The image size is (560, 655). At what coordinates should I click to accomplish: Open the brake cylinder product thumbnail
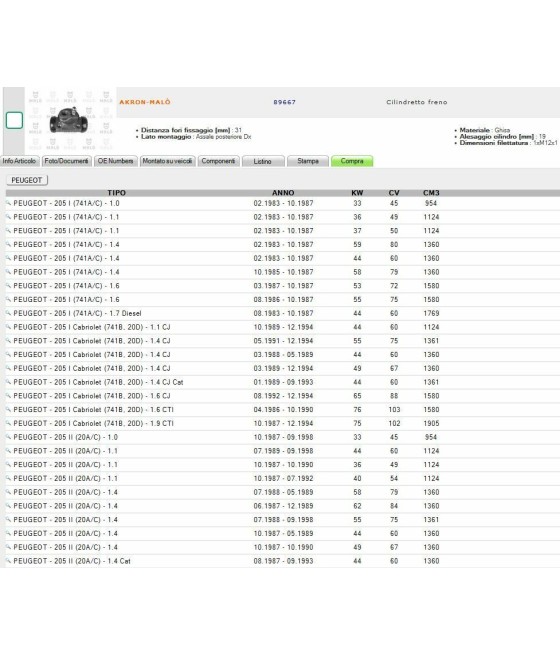click(x=69, y=120)
